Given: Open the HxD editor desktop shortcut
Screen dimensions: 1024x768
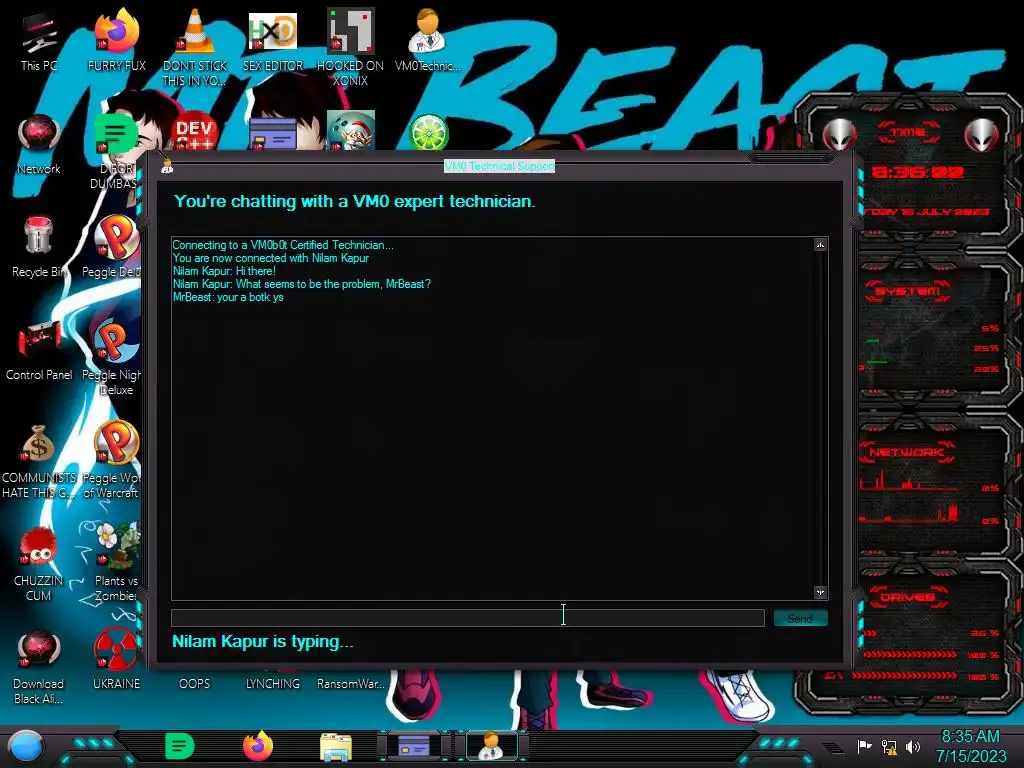Looking at the screenshot, I should [272, 40].
